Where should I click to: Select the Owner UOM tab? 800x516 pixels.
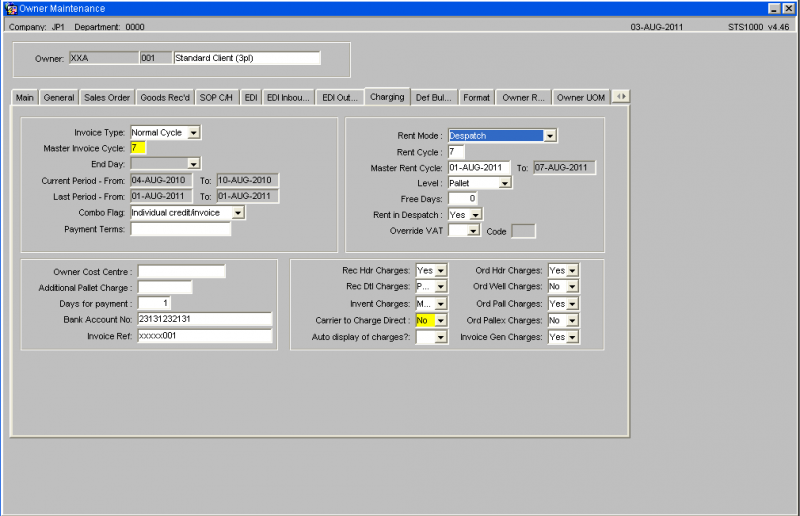coord(581,97)
